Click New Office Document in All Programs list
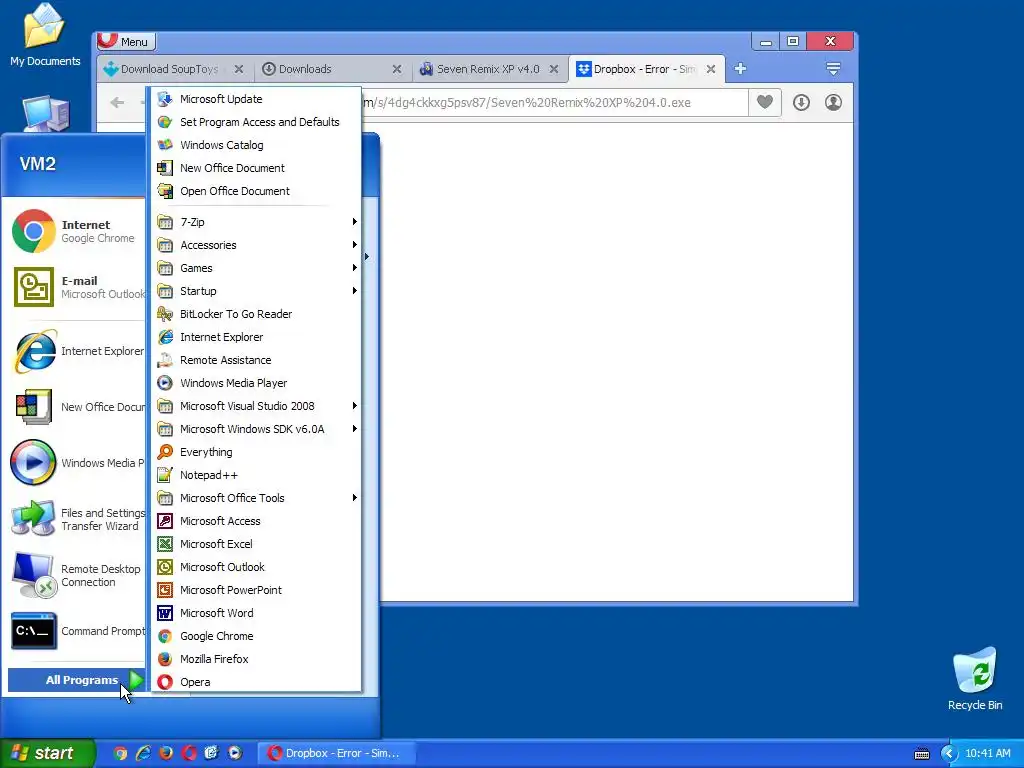The image size is (1024, 768). coord(257,168)
